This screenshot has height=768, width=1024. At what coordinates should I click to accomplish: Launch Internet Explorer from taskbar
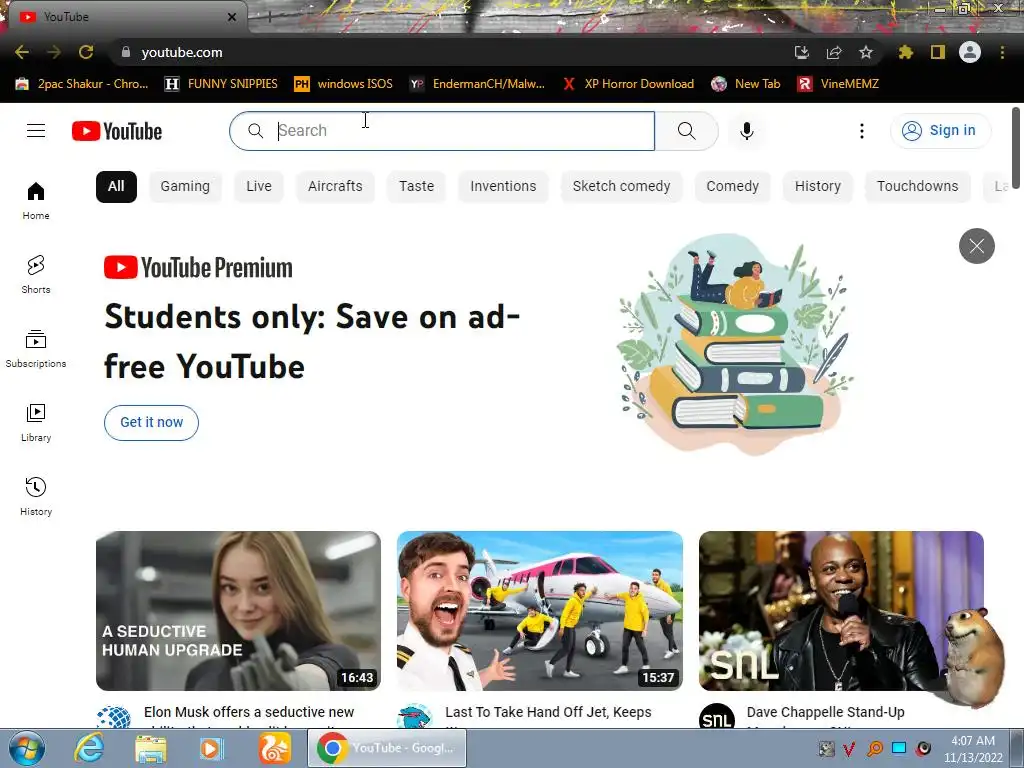point(89,748)
